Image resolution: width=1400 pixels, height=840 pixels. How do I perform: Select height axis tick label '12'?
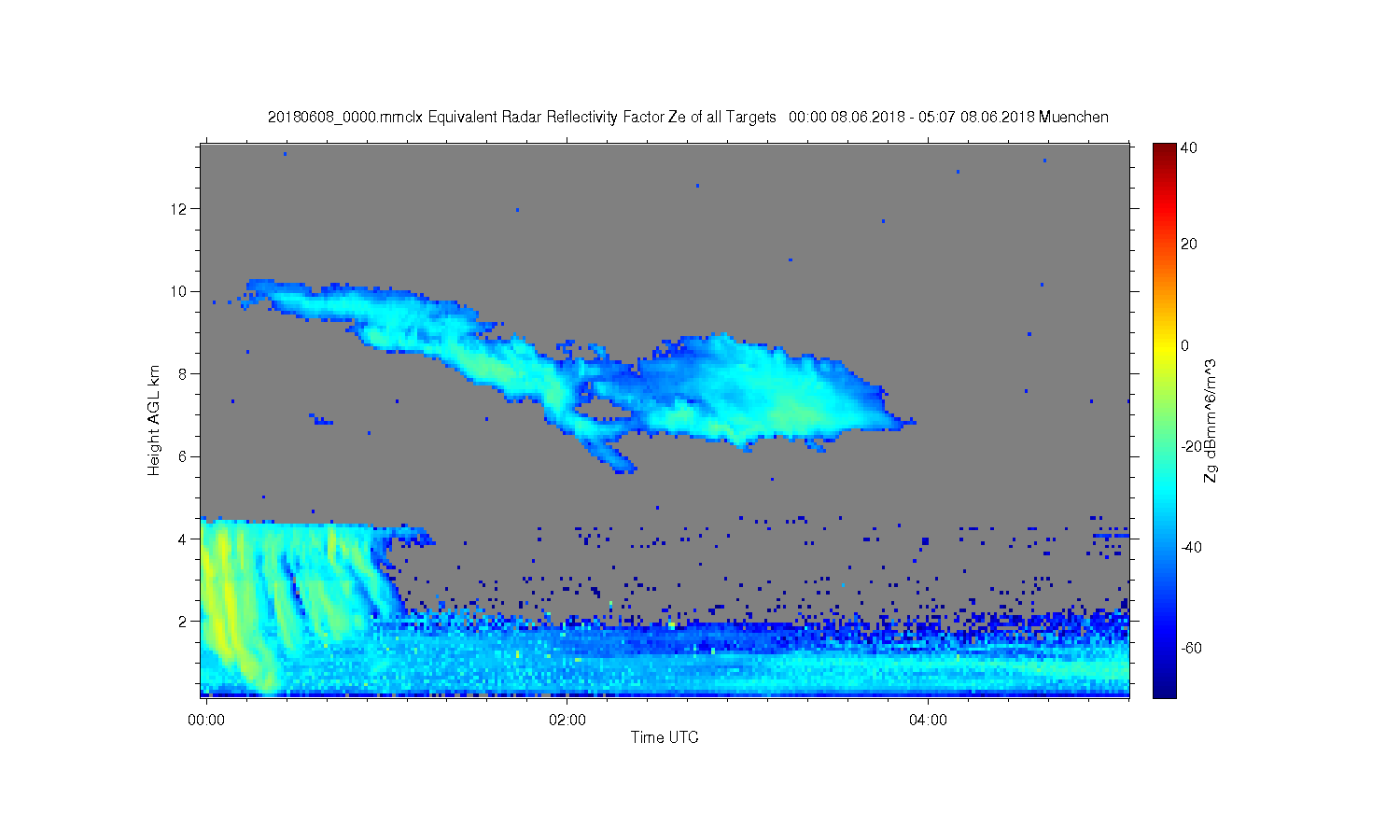click(180, 209)
